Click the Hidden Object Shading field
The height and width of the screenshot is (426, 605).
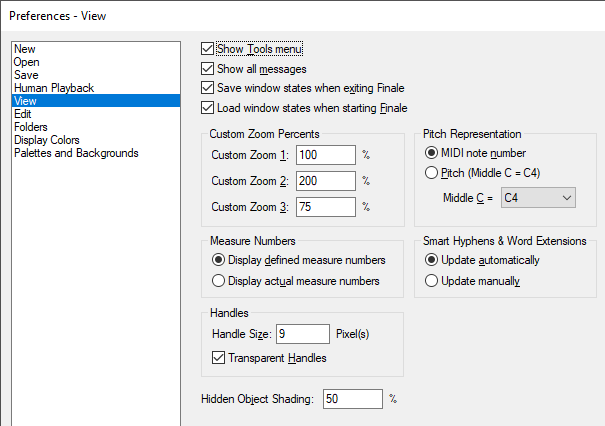352,399
